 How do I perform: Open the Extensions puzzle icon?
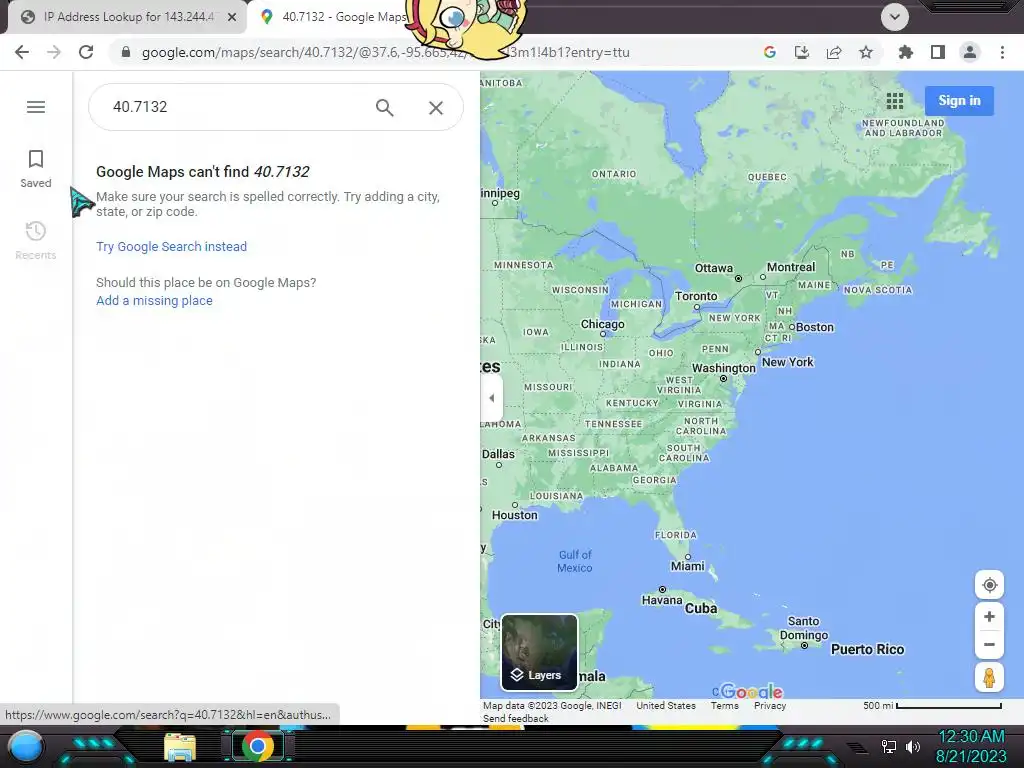pos(905,52)
